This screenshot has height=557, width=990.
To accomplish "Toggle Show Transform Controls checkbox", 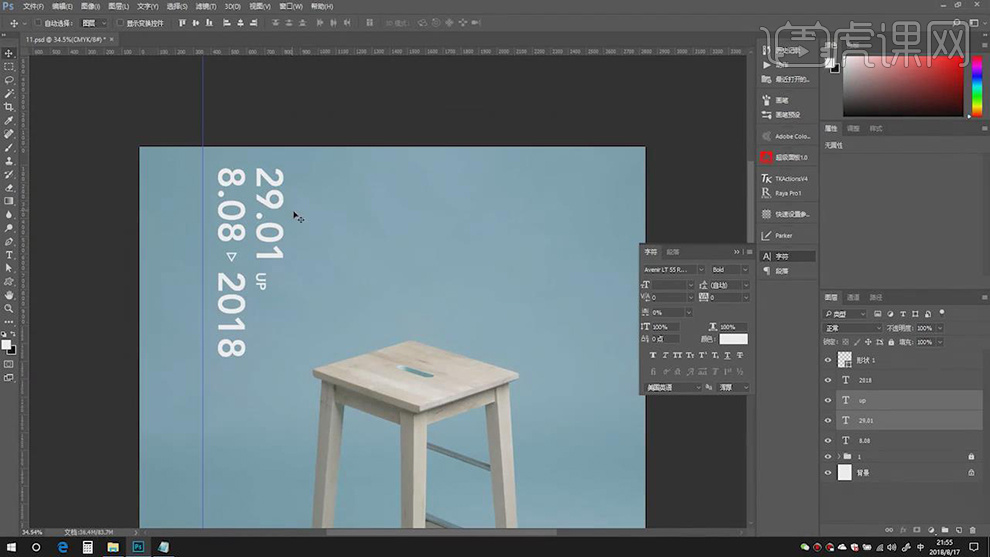I will pos(120,23).
